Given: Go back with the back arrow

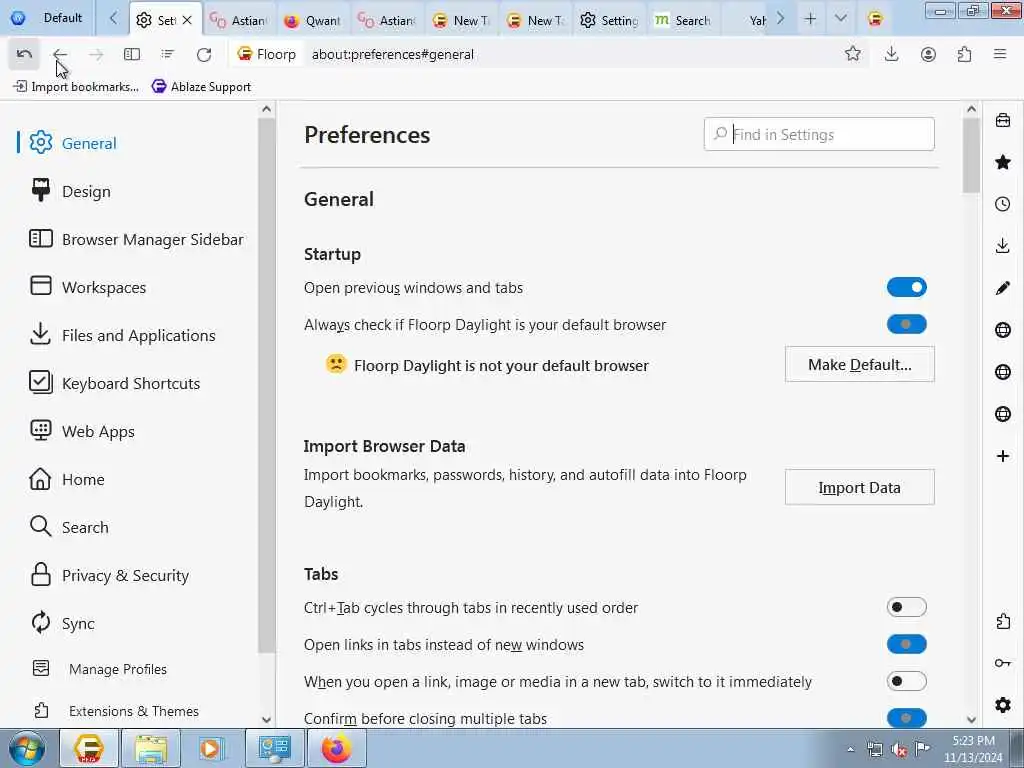Looking at the screenshot, I should (x=59, y=54).
